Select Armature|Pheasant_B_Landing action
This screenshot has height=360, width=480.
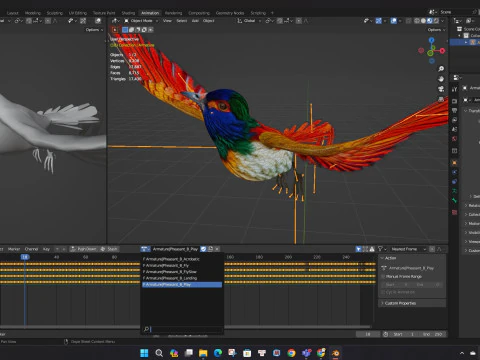(x=182, y=278)
